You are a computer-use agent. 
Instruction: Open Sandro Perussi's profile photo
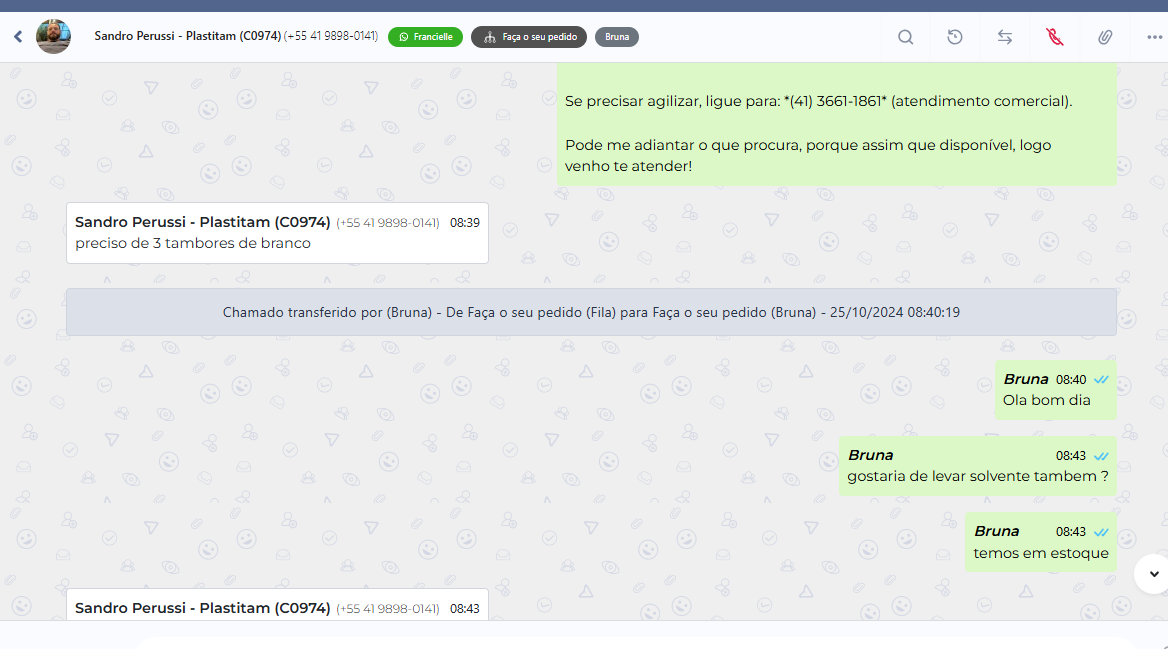[x=53, y=37]
